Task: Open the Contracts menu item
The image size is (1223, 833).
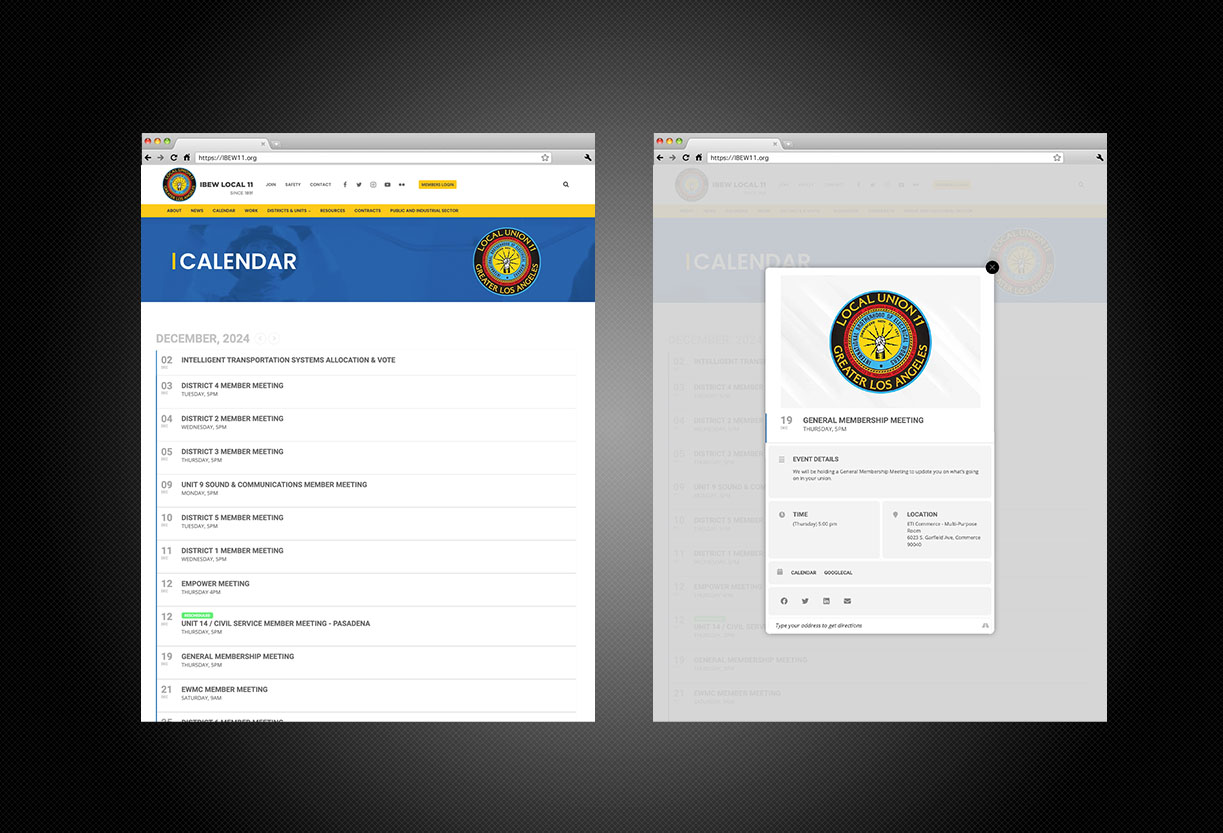Action: [x=367, y=211]
